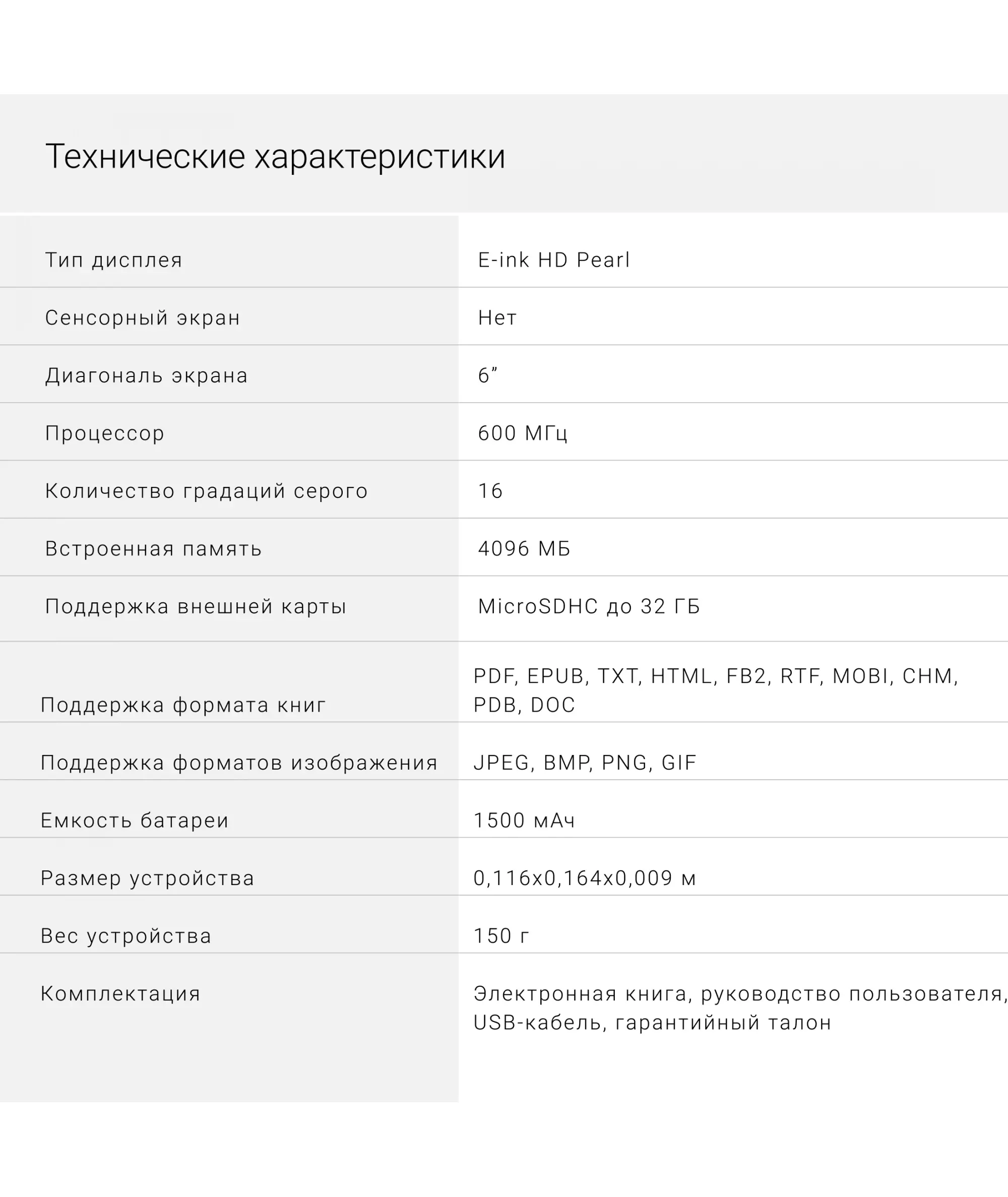Screen dimensions: 1008x1197
Task: Click the 'Встроенная память' label
Action: click(153, 548)
